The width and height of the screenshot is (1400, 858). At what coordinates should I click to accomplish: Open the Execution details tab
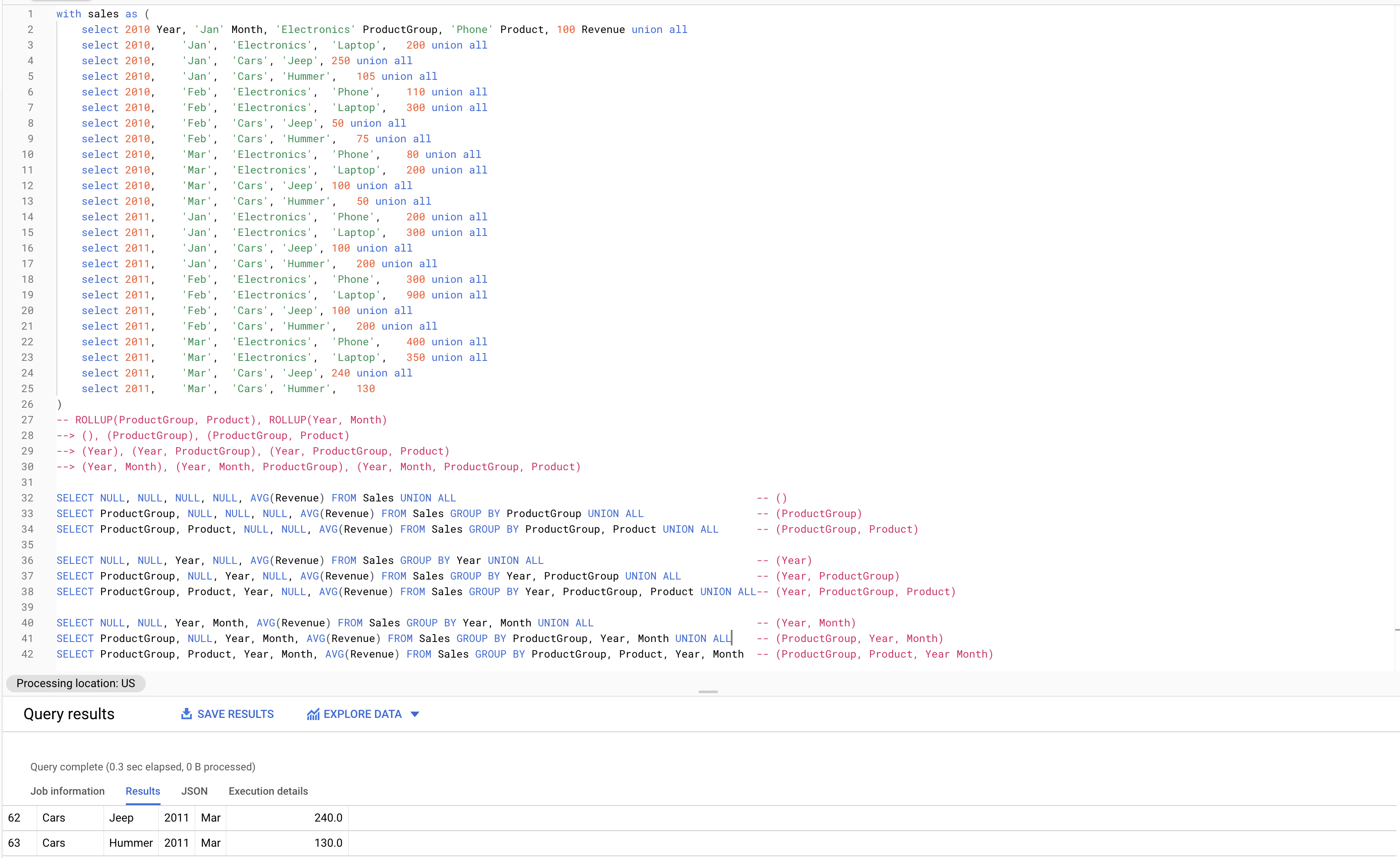tap(268, 791)
